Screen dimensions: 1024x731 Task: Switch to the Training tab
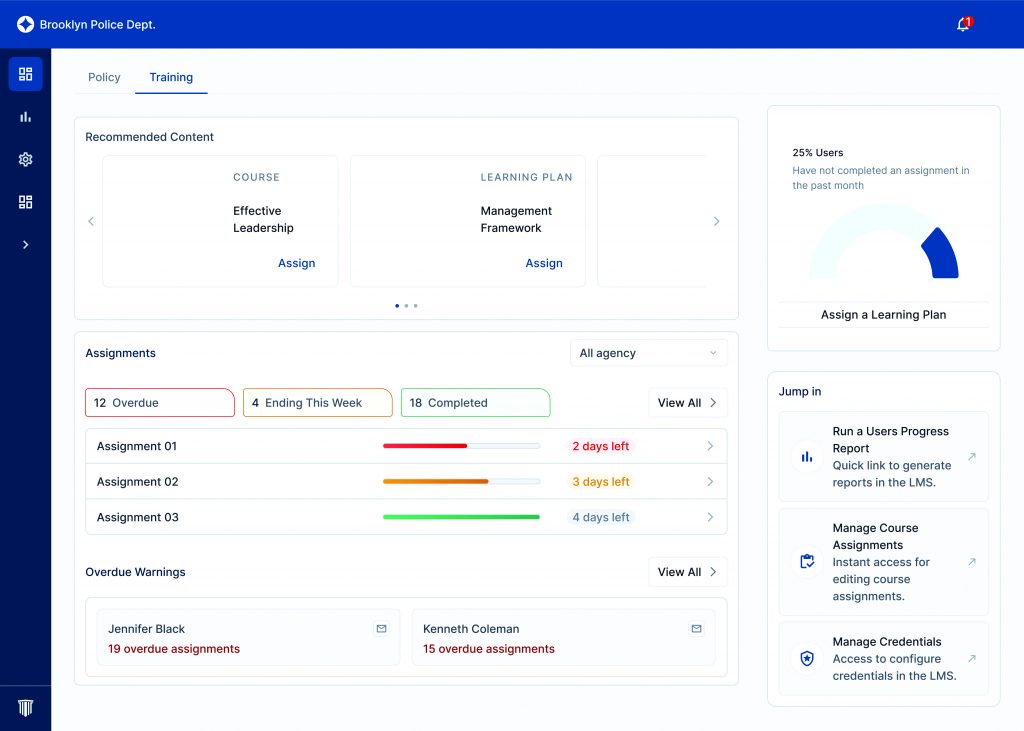click(171, 77)
